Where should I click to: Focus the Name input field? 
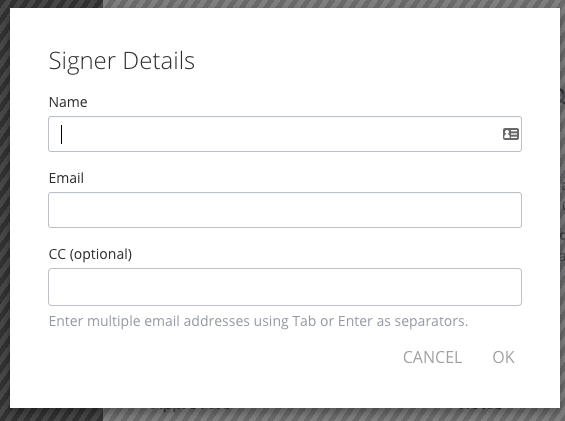[285, 134]
